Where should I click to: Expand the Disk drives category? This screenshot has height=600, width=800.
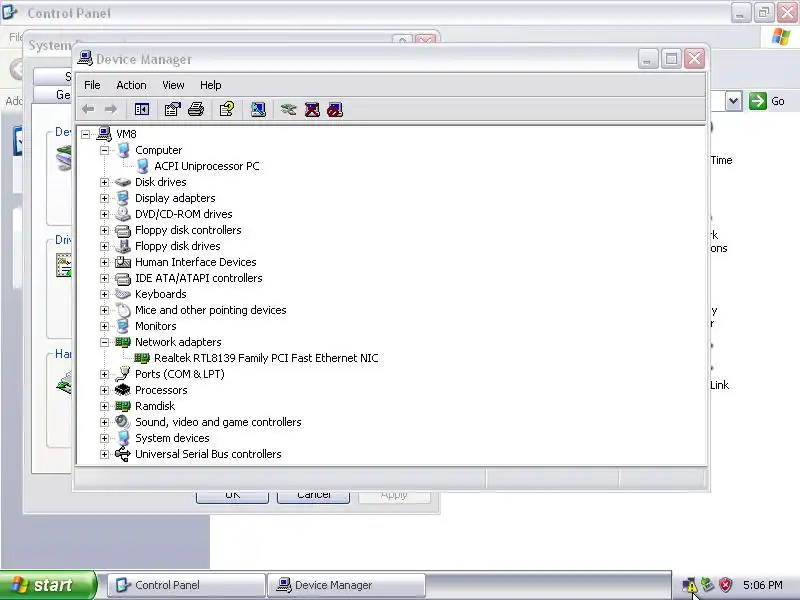tap(105, 182)
